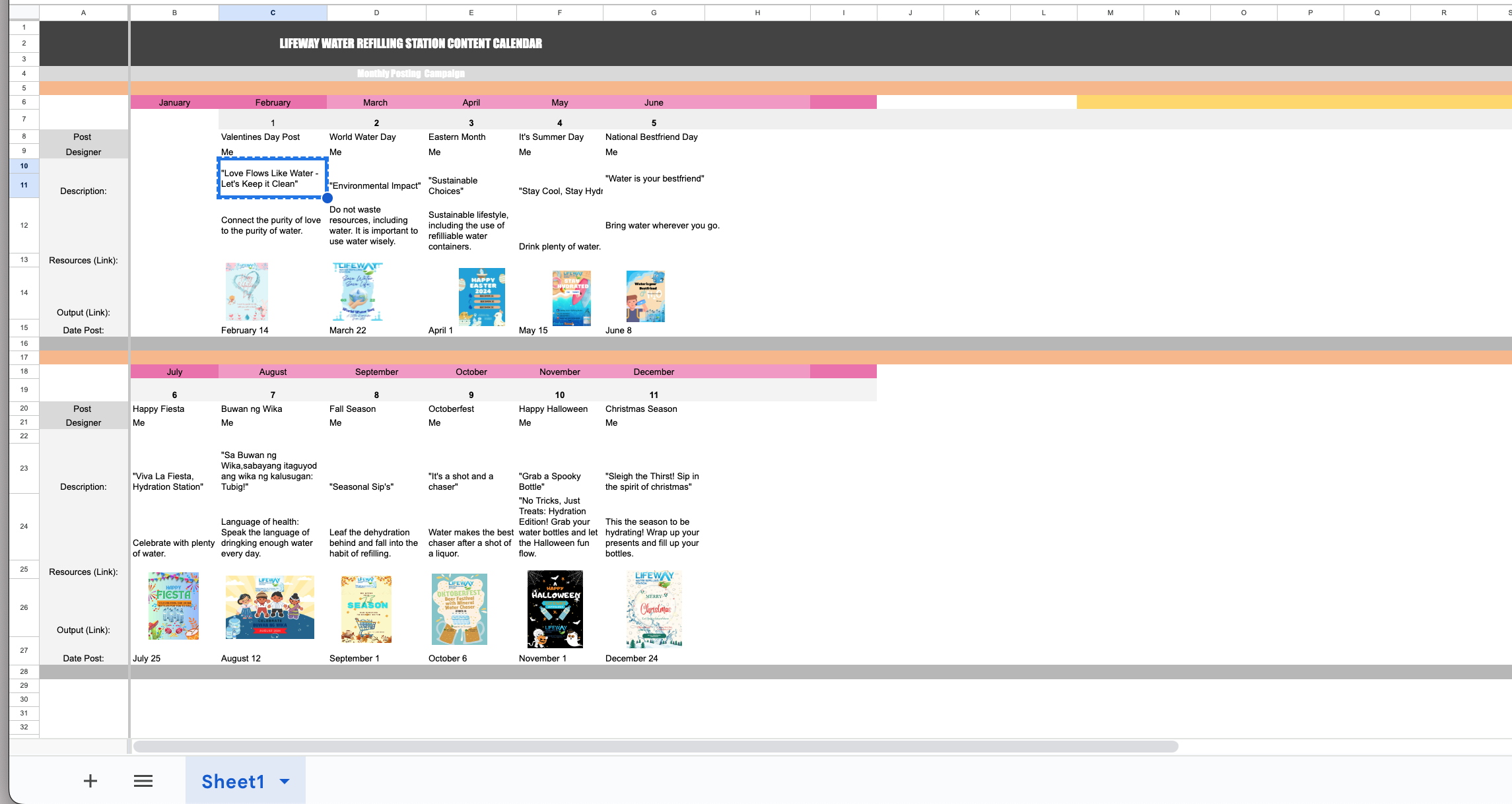Select column C header
Image resolution: width=1512 pixels, height=804 pixels.
coord(273,13)
